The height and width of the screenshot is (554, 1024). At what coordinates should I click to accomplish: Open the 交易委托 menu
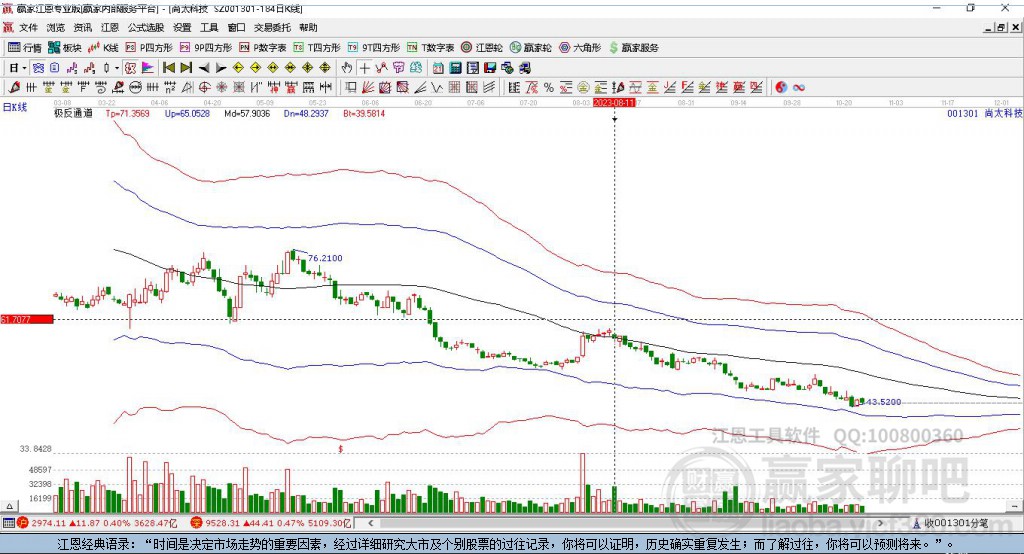pyautogui.click(x=272, y=27)
